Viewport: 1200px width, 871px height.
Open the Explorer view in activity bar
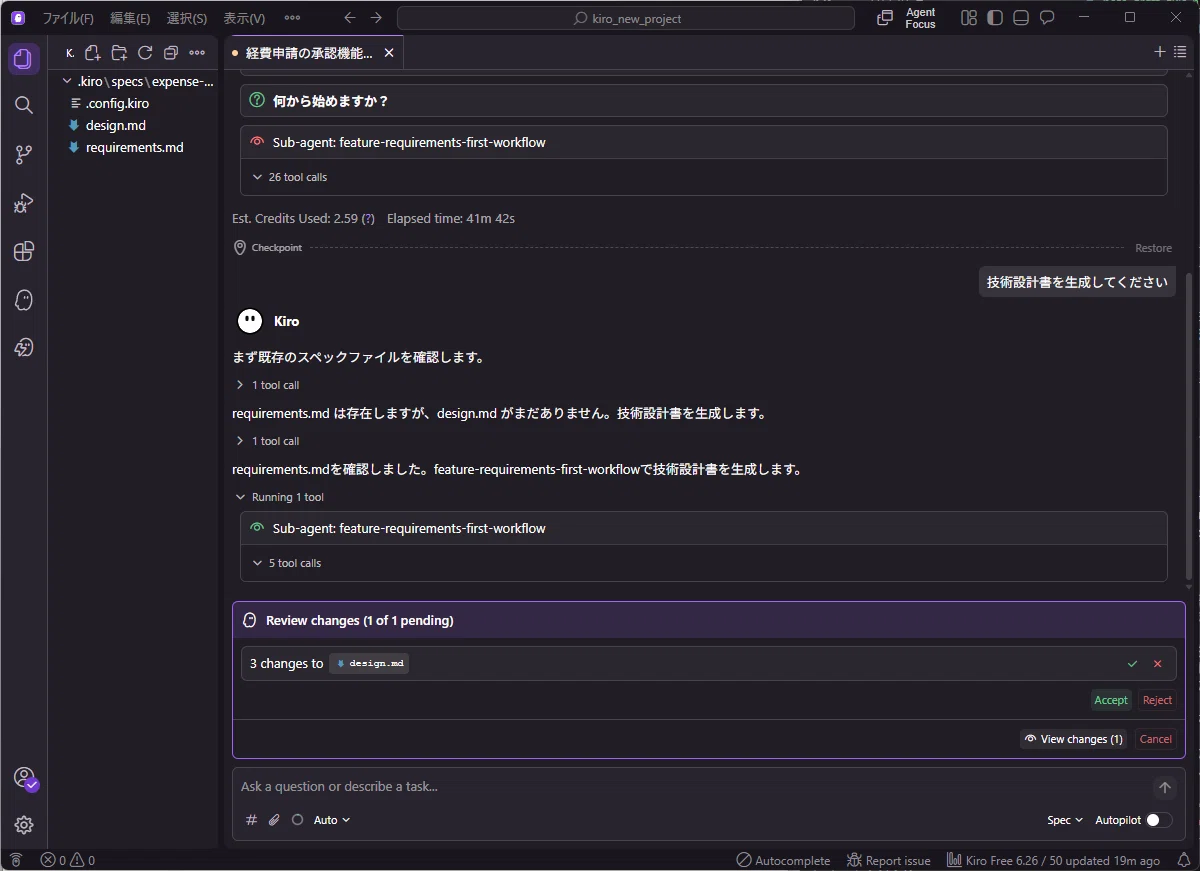pyautogui.click(x=24, y=59)
